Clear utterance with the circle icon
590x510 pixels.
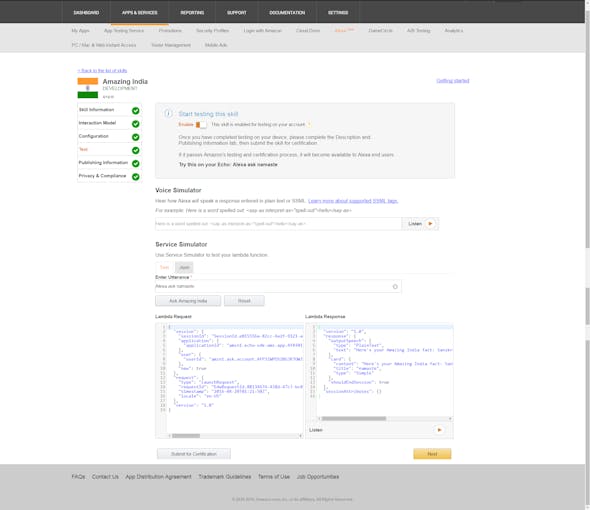tap(395, 286)
